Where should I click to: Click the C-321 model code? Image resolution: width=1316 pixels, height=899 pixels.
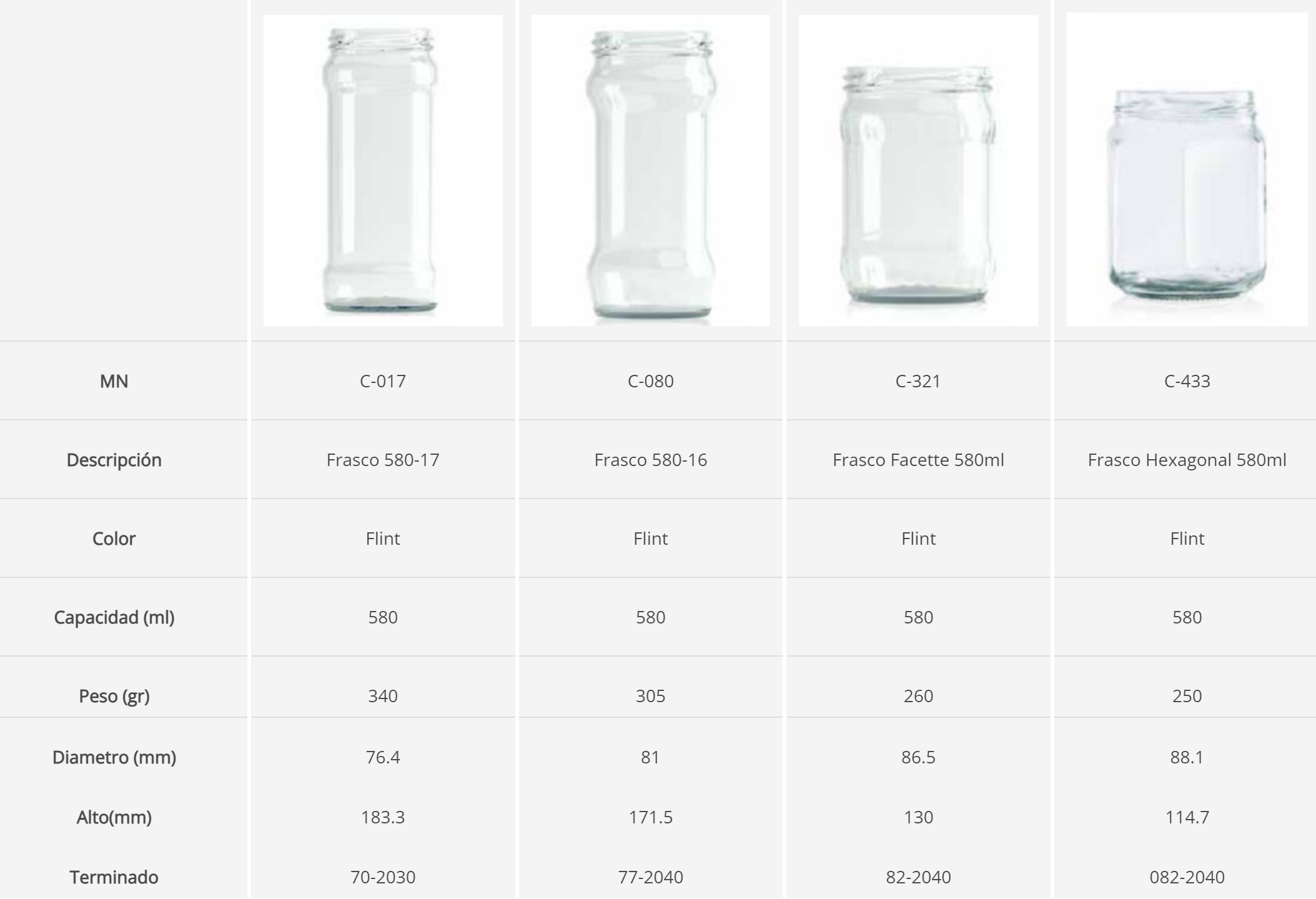918,381
